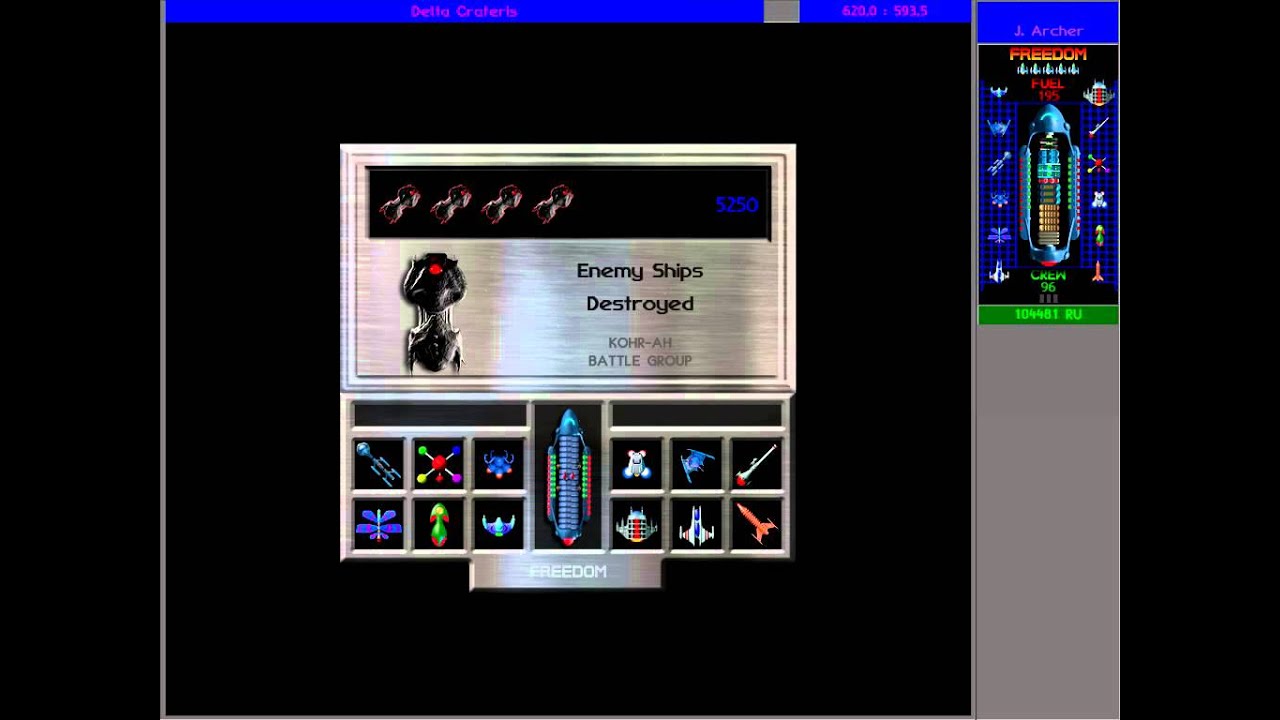This screenshot has height=720, width=1280.
Task: Select the white striped fighter in fleet grid
Action: (x=697, y=524)
